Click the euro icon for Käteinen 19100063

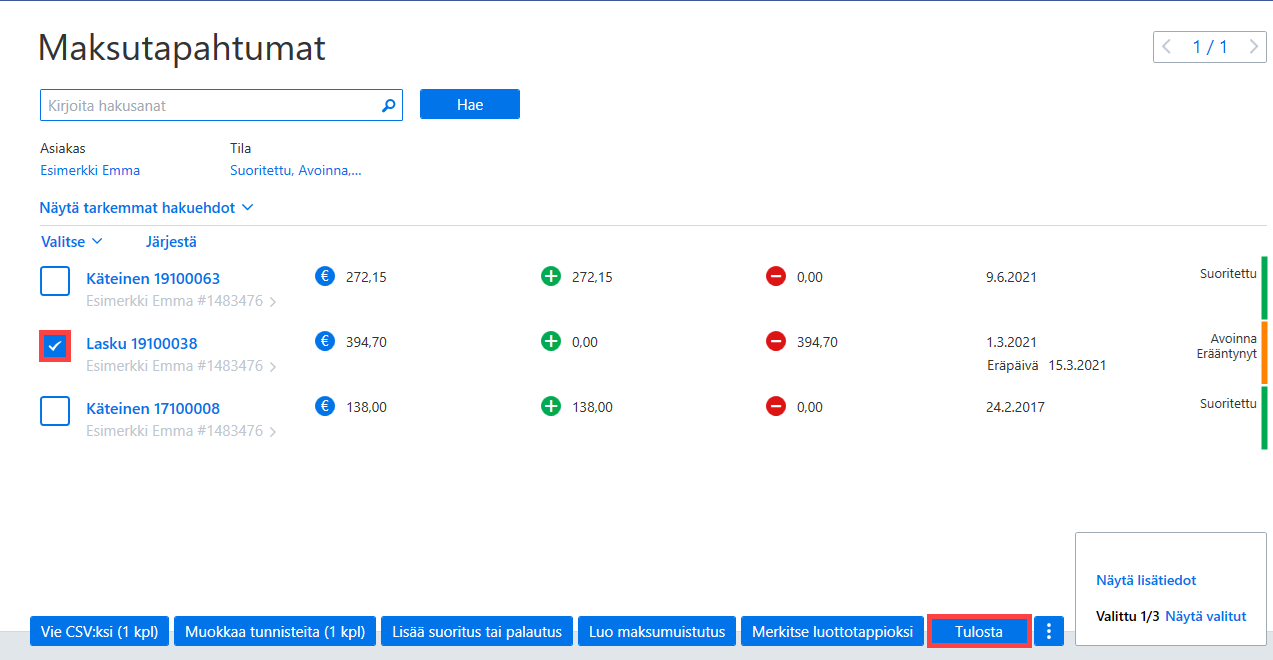point(324,276)
